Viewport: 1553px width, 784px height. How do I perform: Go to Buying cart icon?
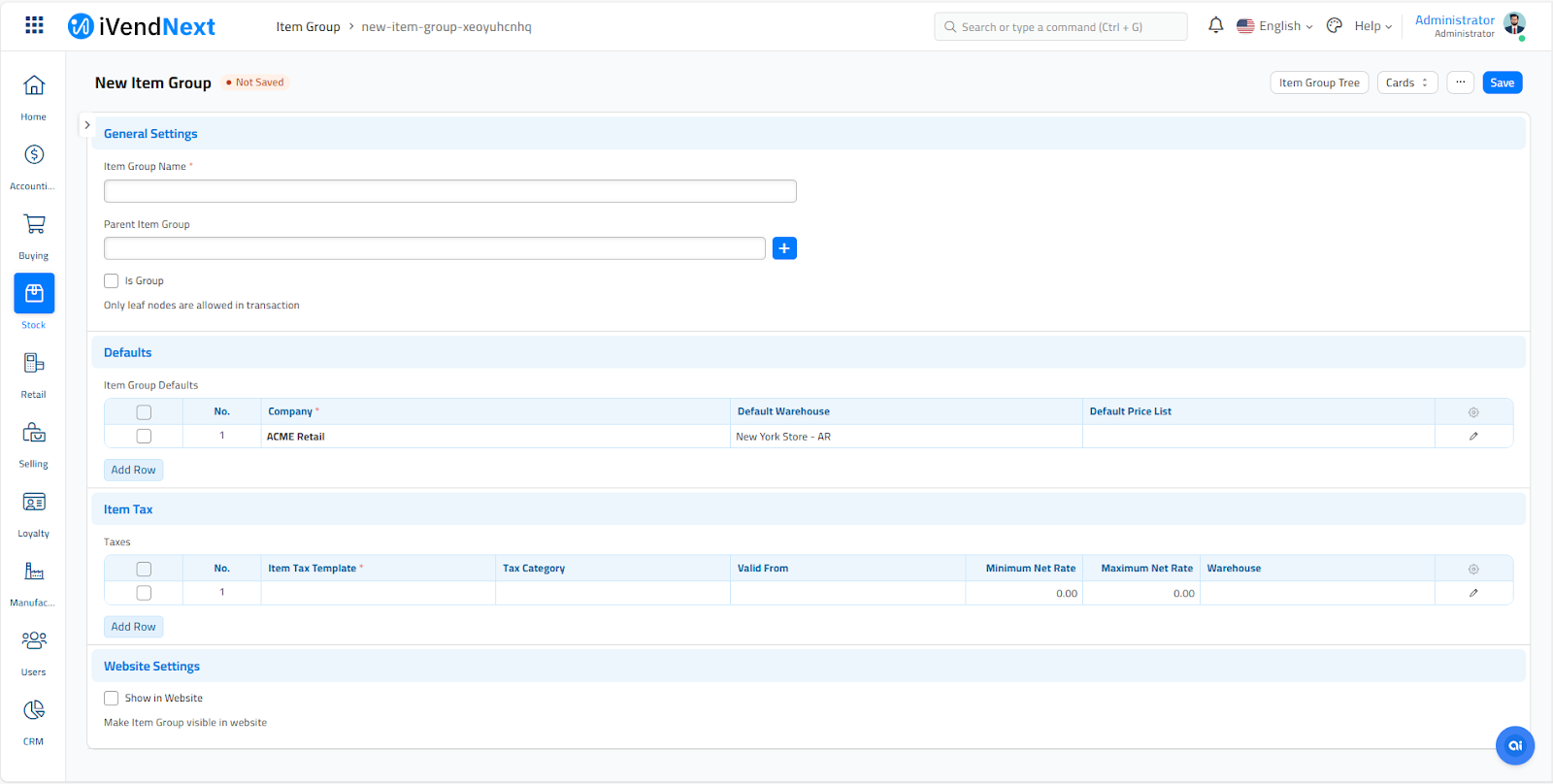[34, 225]
